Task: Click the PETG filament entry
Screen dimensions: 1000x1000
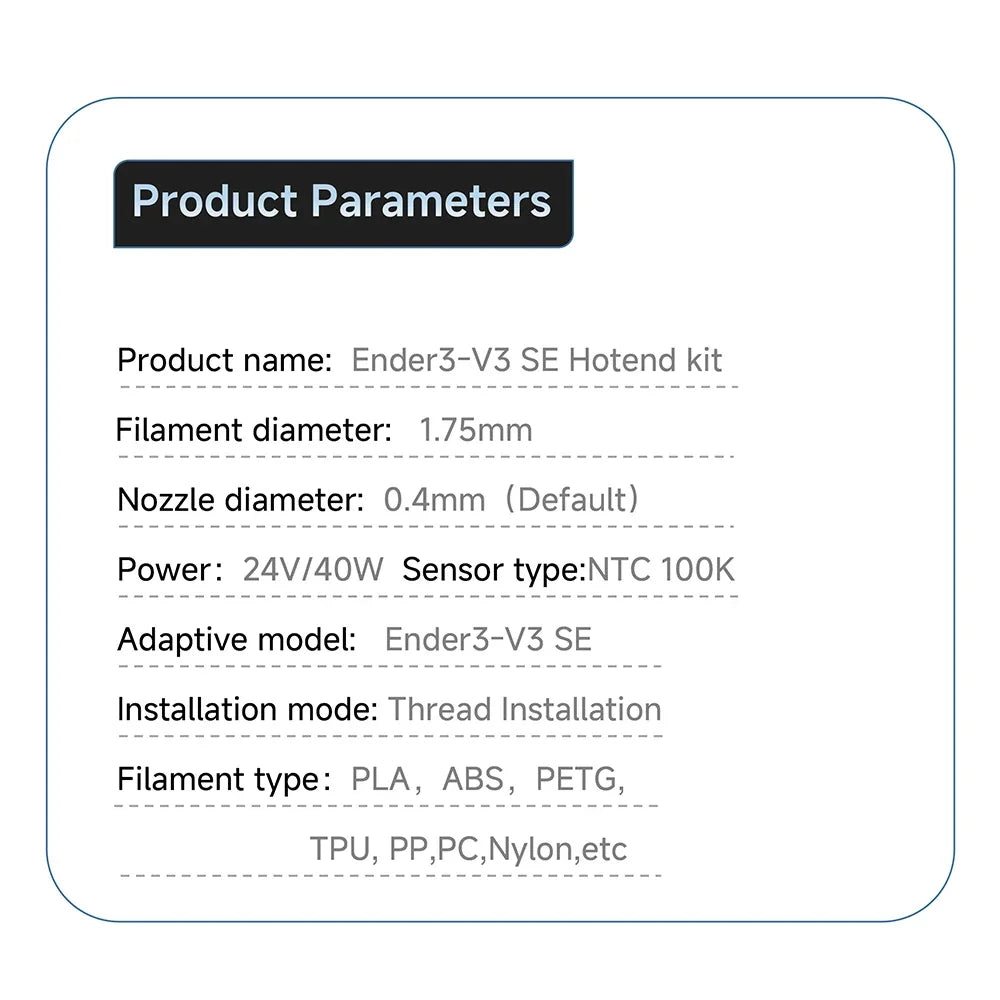Action: point(577,779)
